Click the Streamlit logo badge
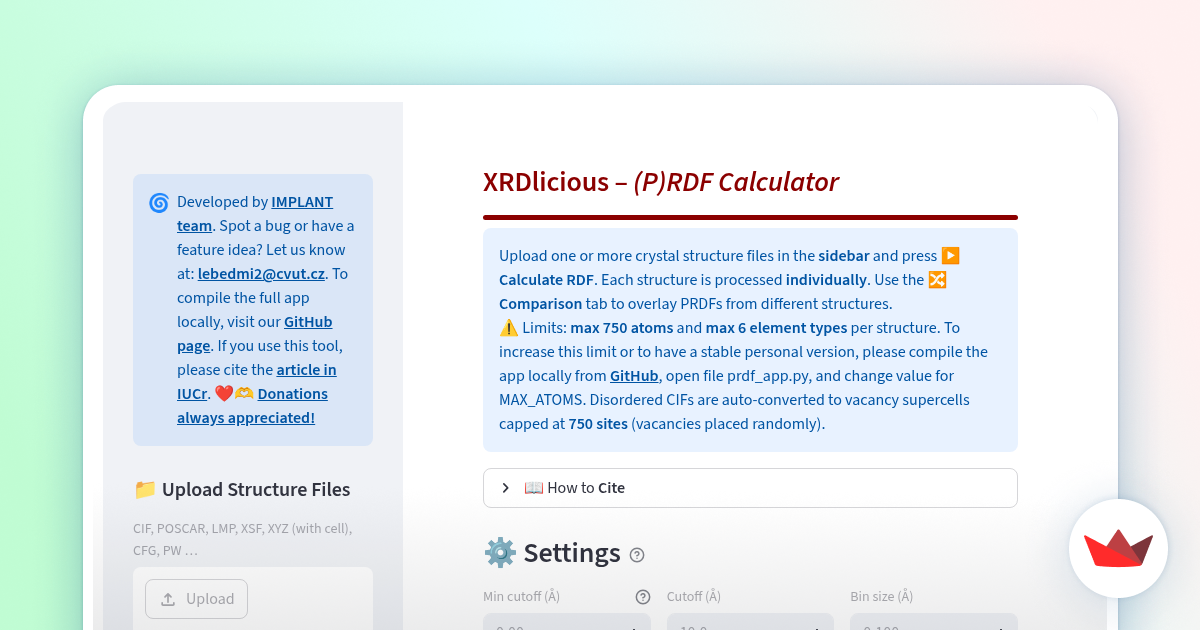Viewport: 1200px width, 630px height. (1118, 548)
